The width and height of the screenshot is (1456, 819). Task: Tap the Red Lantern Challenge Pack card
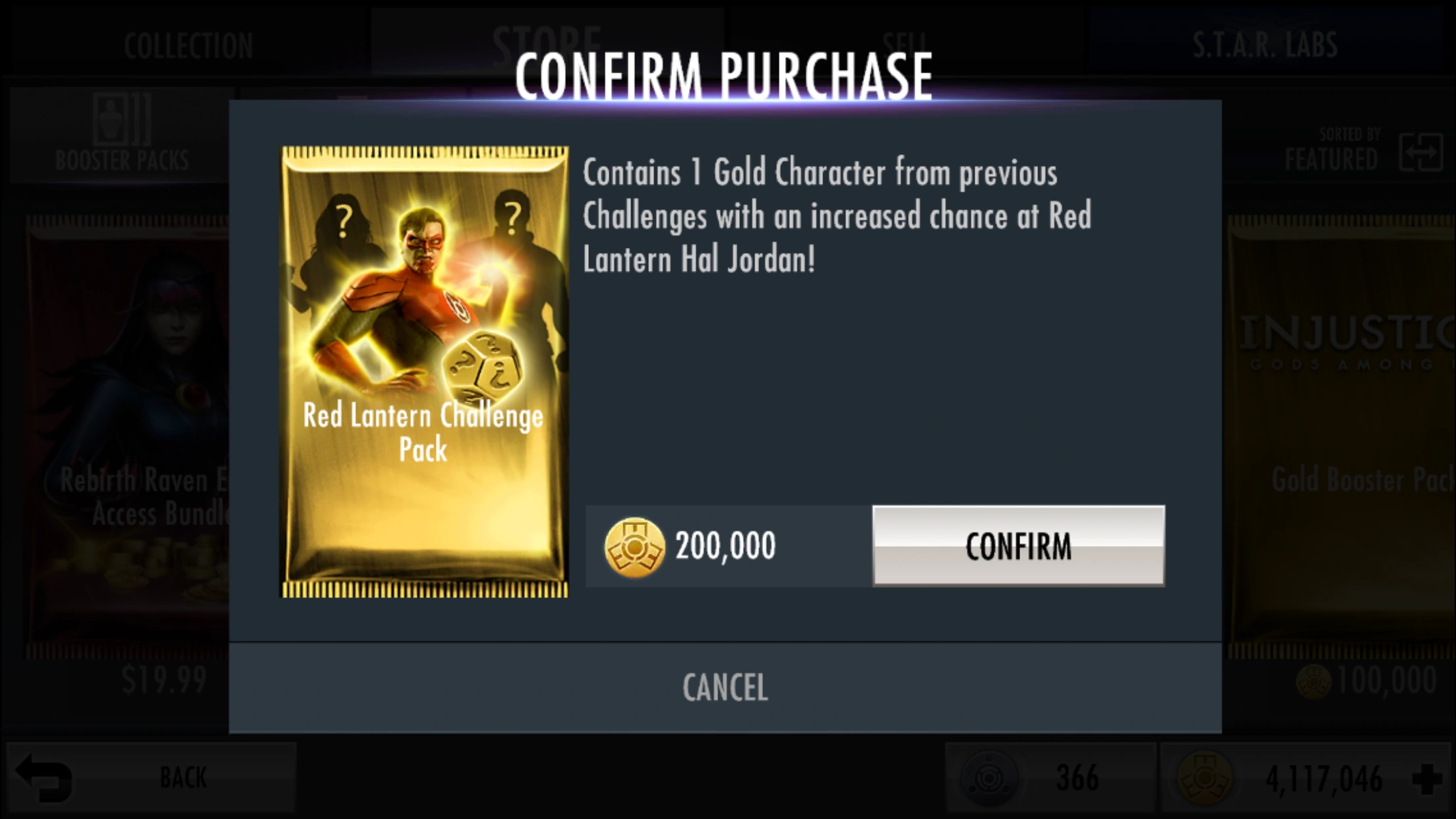point(425,372)
